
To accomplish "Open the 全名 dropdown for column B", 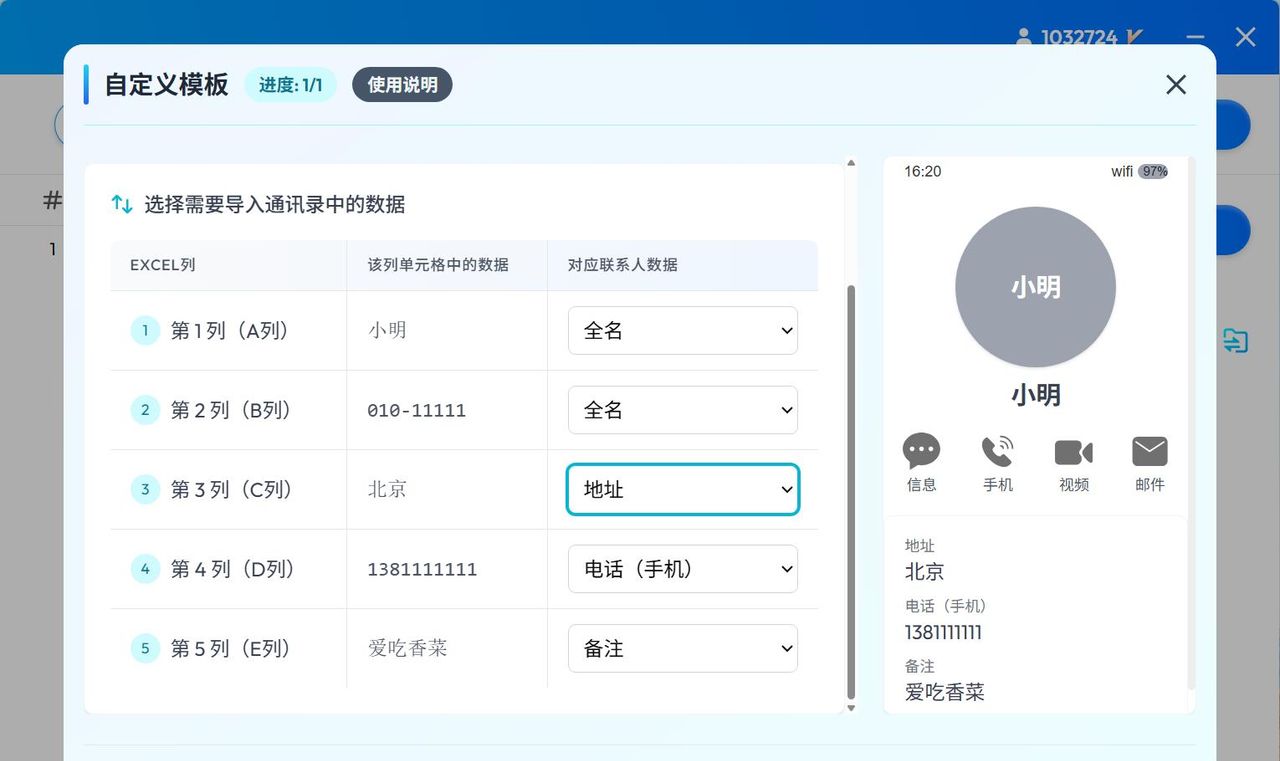I will coord(683,410).
